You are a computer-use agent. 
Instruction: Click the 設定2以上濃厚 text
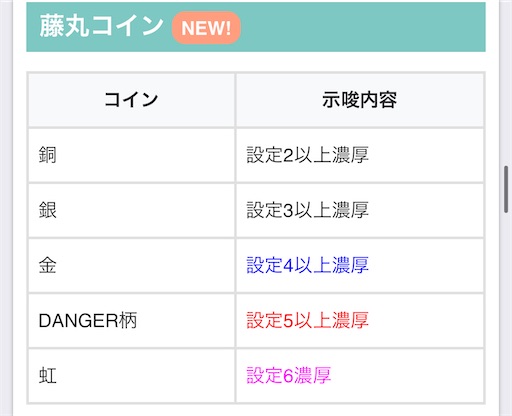pyautogui.click(x=307, y=155)
